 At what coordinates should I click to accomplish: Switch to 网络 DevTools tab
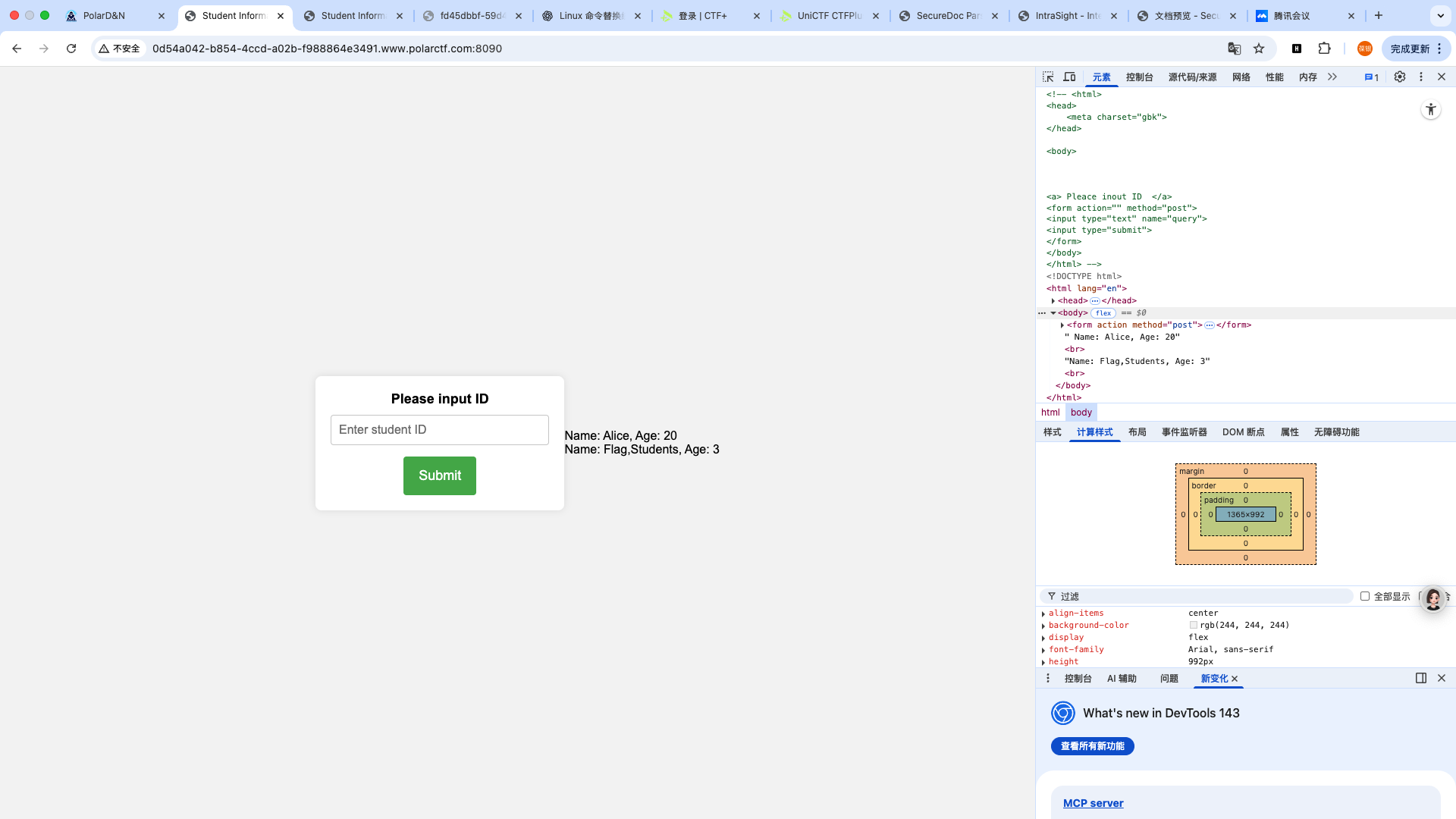click(x=1241, y=77)
